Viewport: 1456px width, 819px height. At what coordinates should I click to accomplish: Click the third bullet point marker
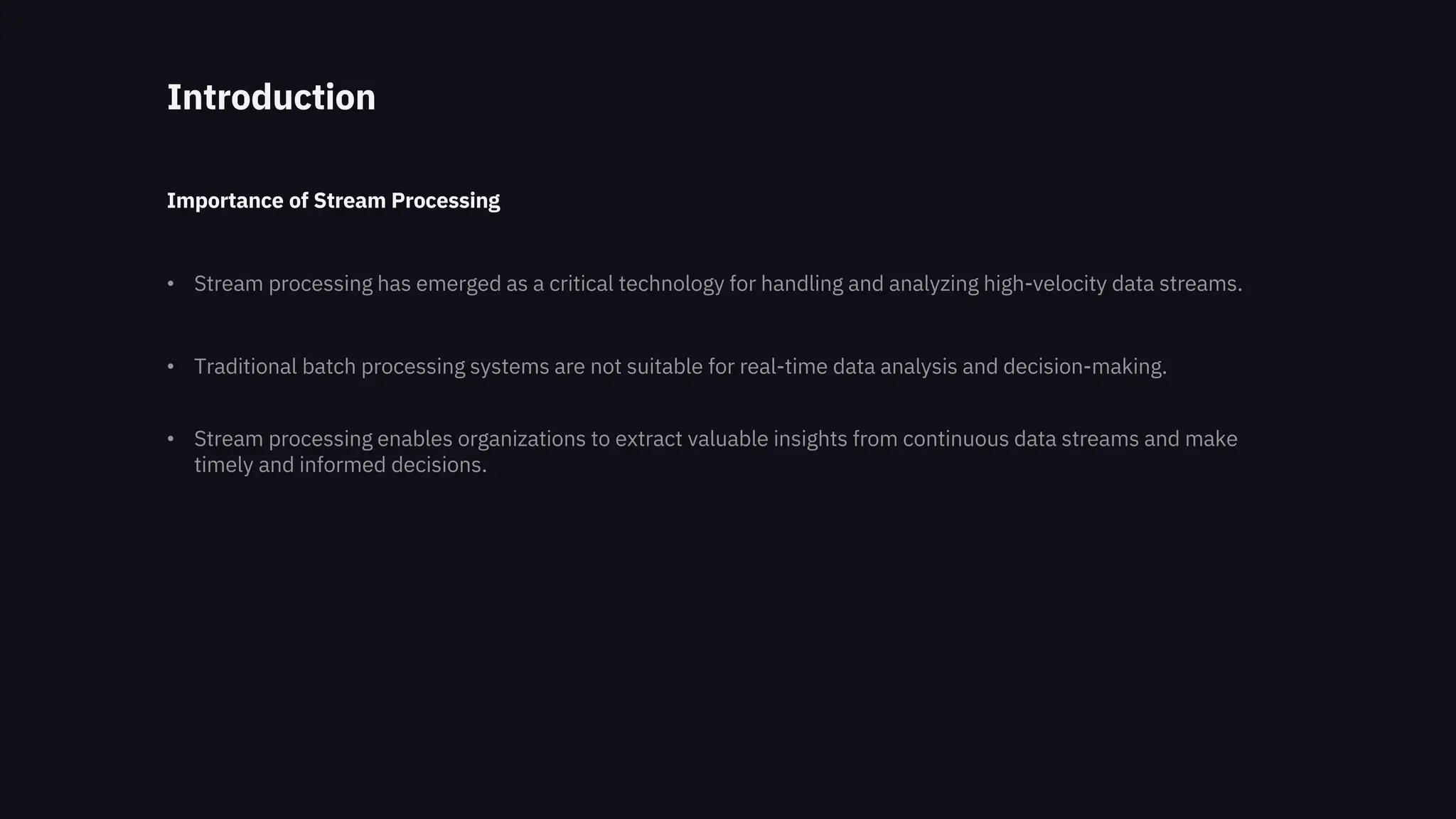[171, 439]
